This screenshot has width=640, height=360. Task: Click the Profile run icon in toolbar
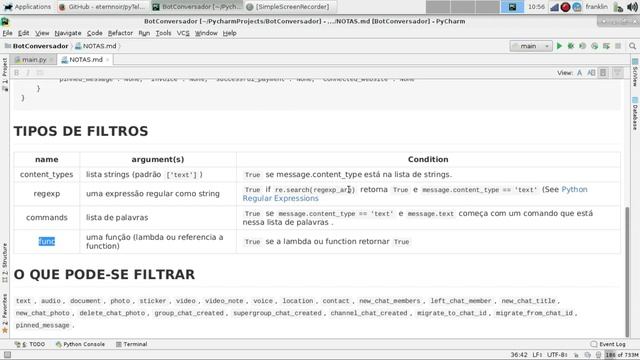tap(595, 46)
